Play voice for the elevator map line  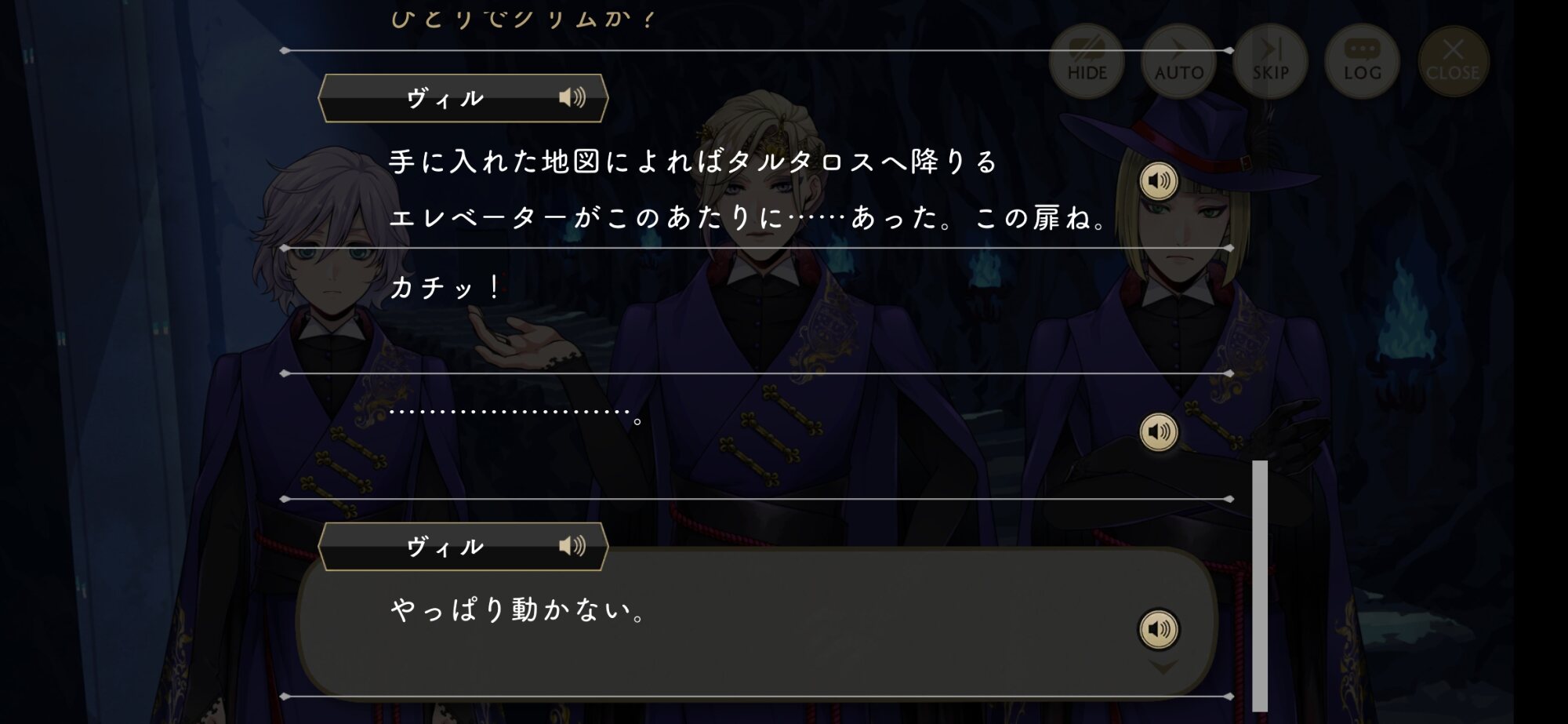click(1159, 181)
